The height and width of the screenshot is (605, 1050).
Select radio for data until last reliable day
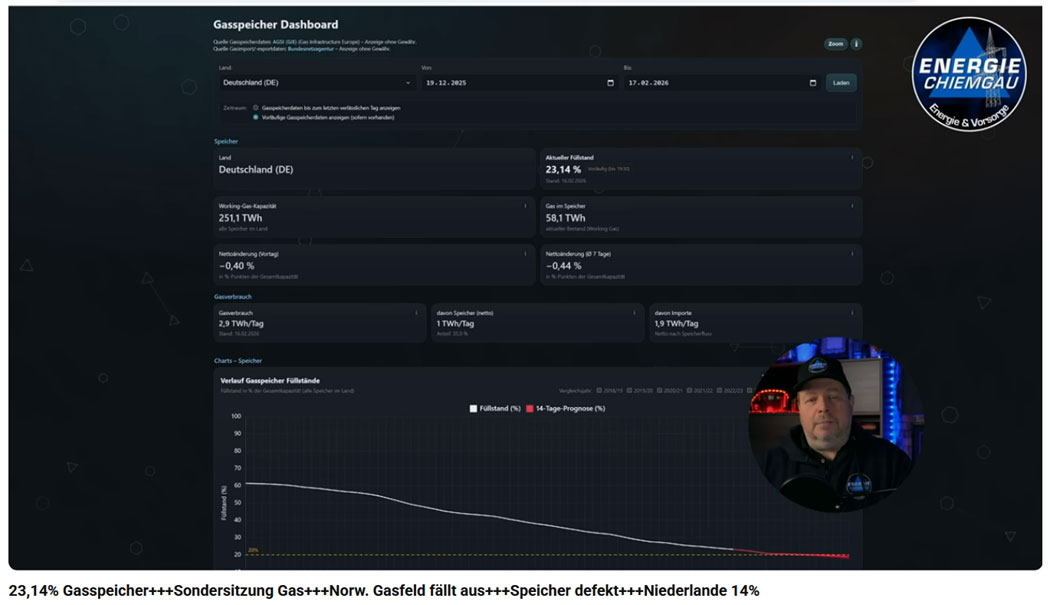click(x=256, y=107)
